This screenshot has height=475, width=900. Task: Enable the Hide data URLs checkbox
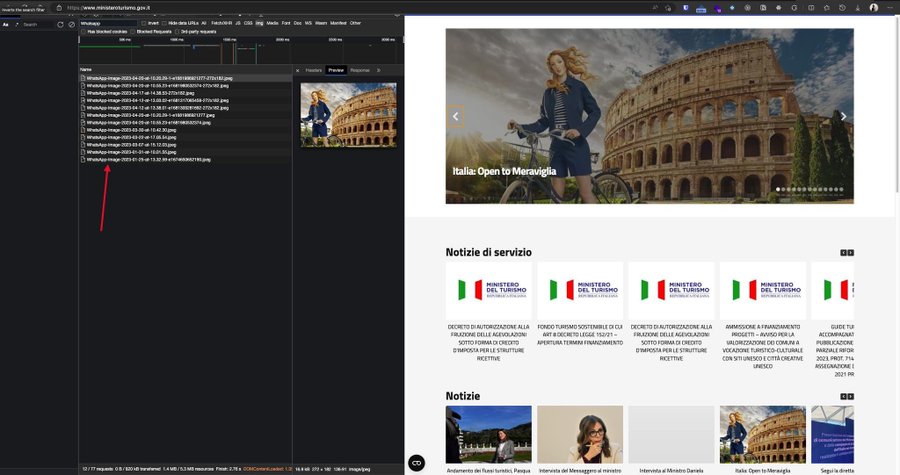coord(164,22)
